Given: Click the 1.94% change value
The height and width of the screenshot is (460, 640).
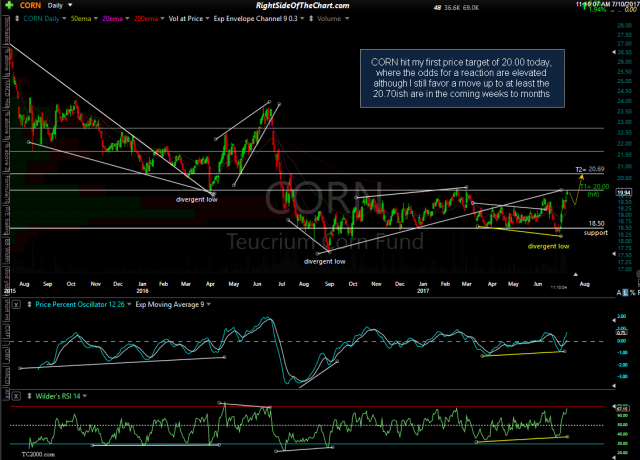Looking at the screenshot, I should point(597,9).
